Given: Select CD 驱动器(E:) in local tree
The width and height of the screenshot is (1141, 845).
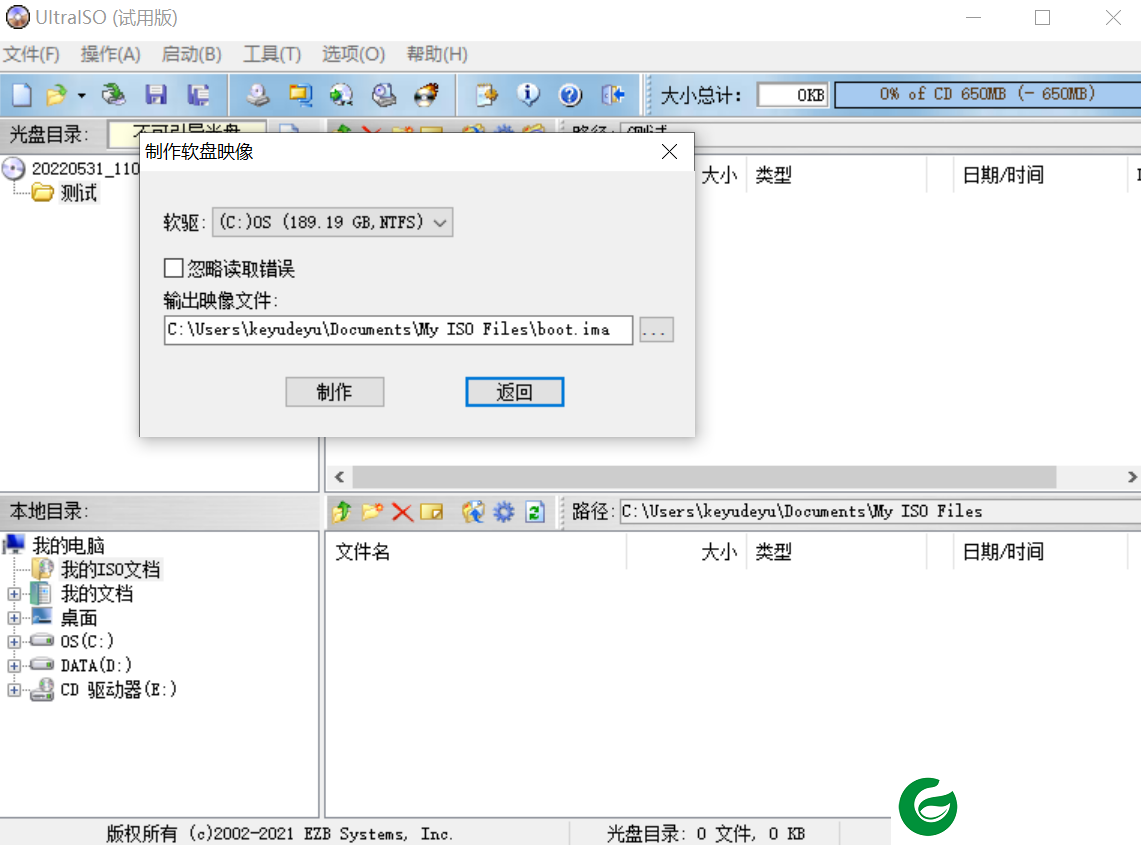Looking at the screenshot, I should [x=119, y=689].
